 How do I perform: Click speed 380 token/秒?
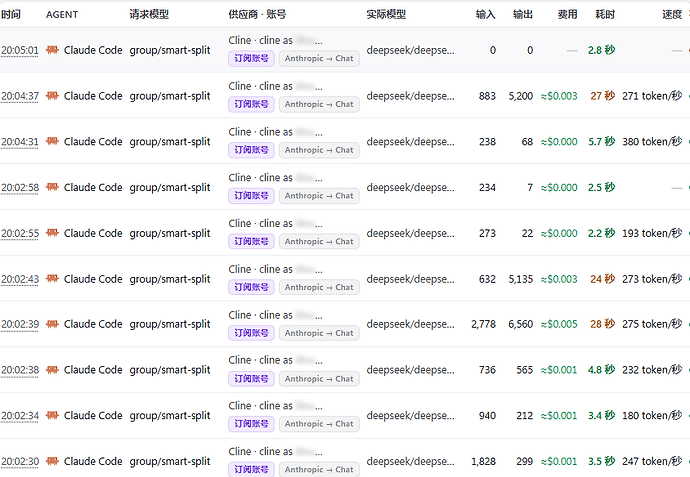652,142
